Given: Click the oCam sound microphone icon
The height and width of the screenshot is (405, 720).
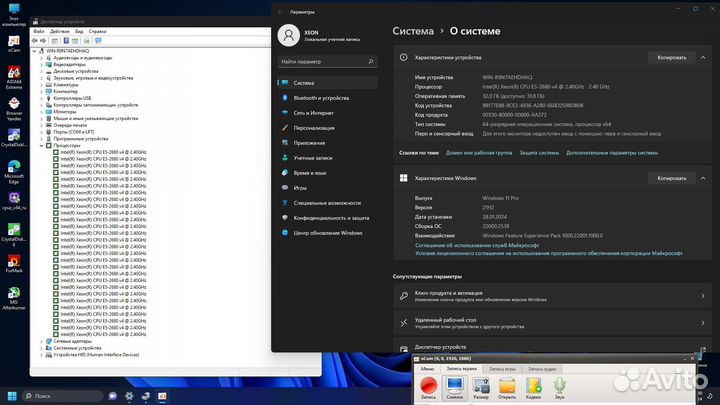Looking at the screenshot, I should pos(560,385).
